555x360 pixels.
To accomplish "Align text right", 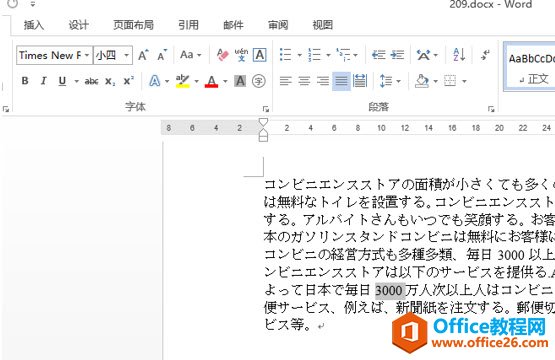I will (323, 81).
